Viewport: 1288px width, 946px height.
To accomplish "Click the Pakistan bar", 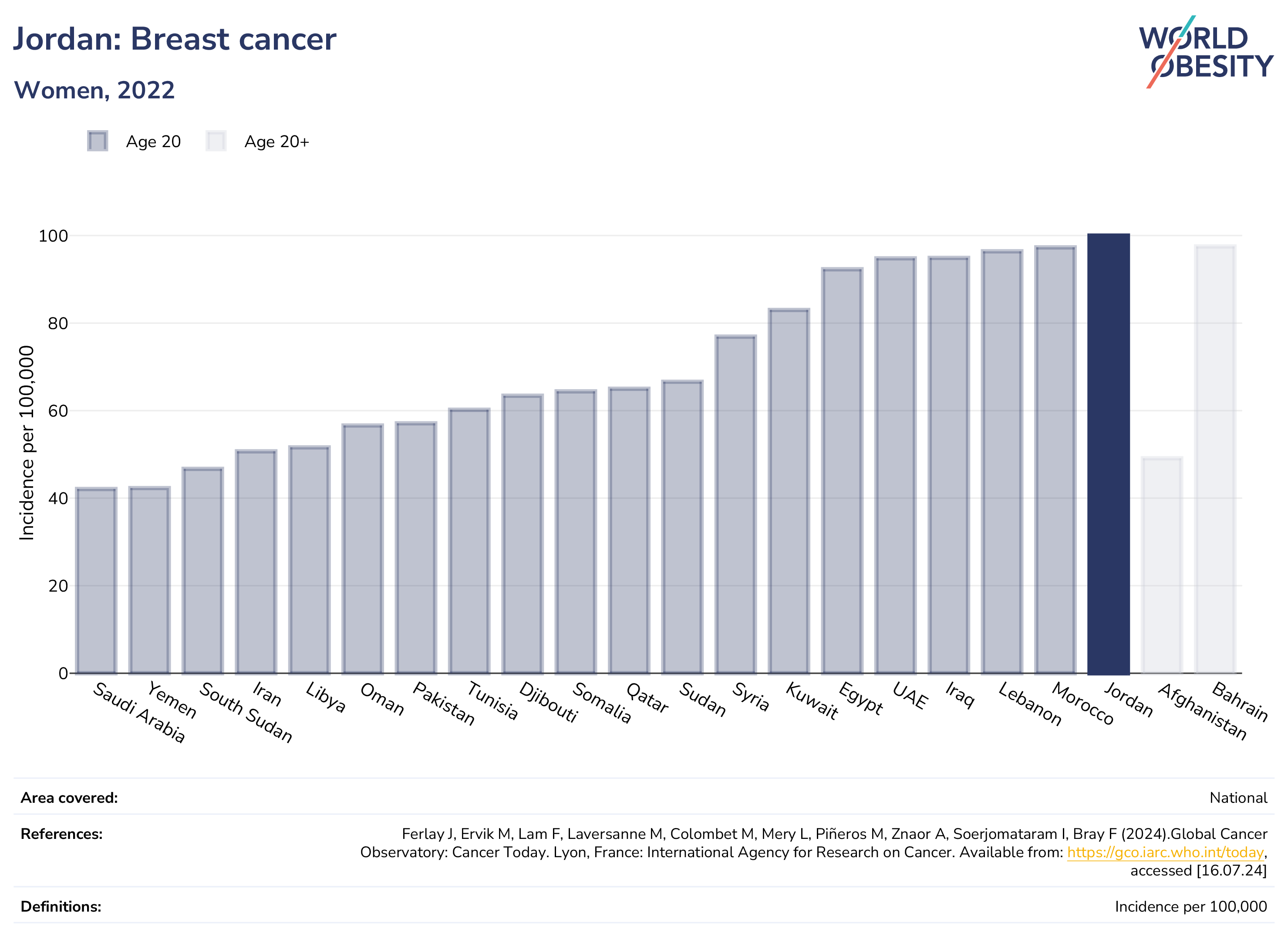I will pos(416,548).
